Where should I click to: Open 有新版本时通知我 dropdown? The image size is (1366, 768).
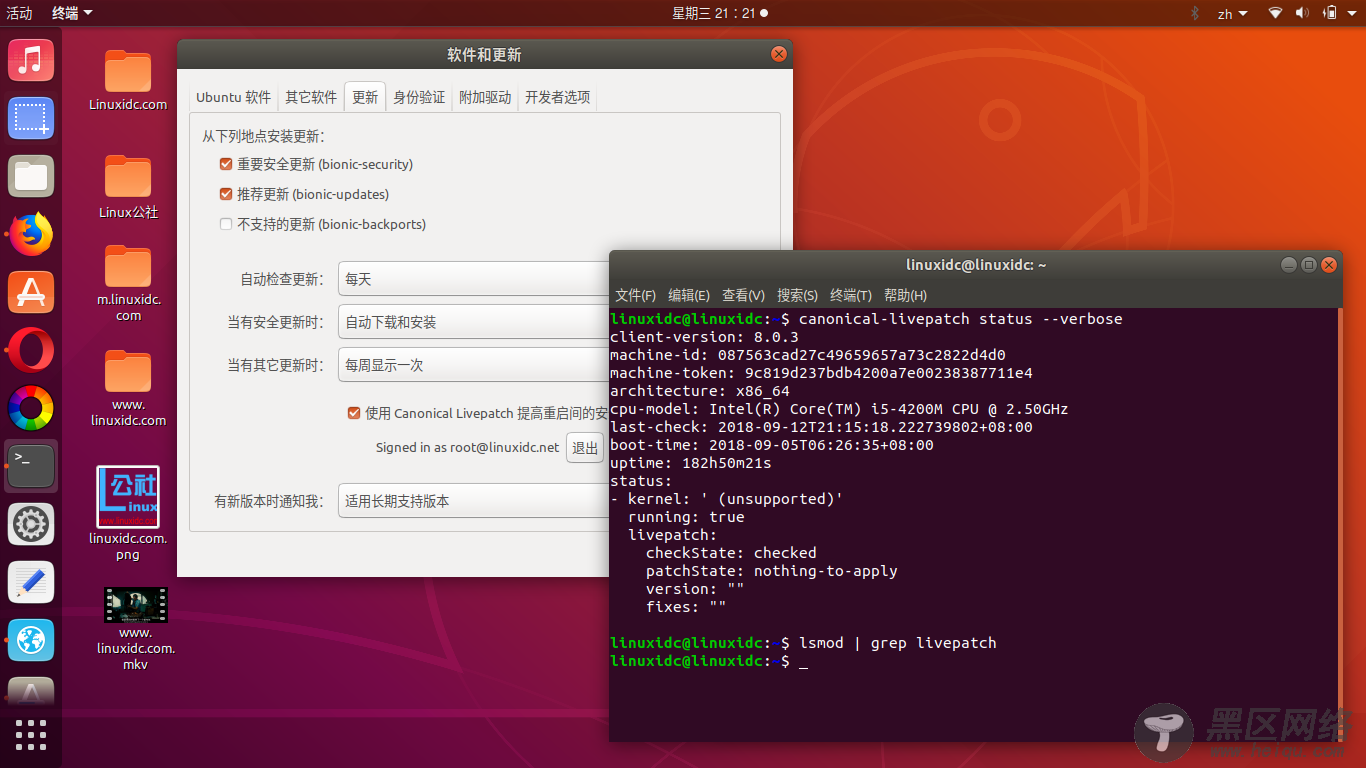click(x=474, y=501)
